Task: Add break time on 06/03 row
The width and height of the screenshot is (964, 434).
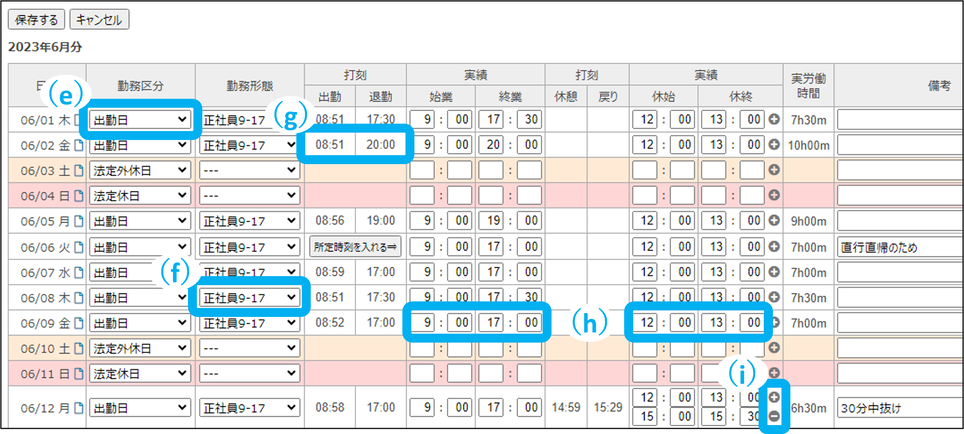Action: [774, 171]
